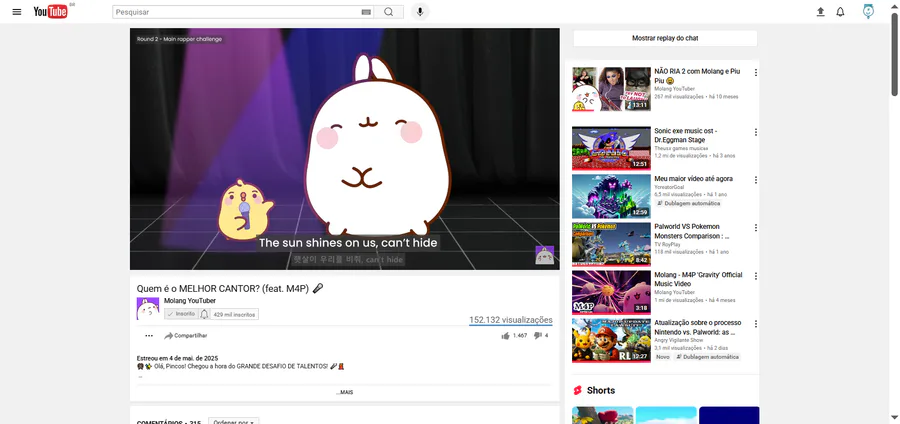This screenshot has height=424, width=900.
Task: Click the vertical scrollbar thumb
Action: point(894,54)
